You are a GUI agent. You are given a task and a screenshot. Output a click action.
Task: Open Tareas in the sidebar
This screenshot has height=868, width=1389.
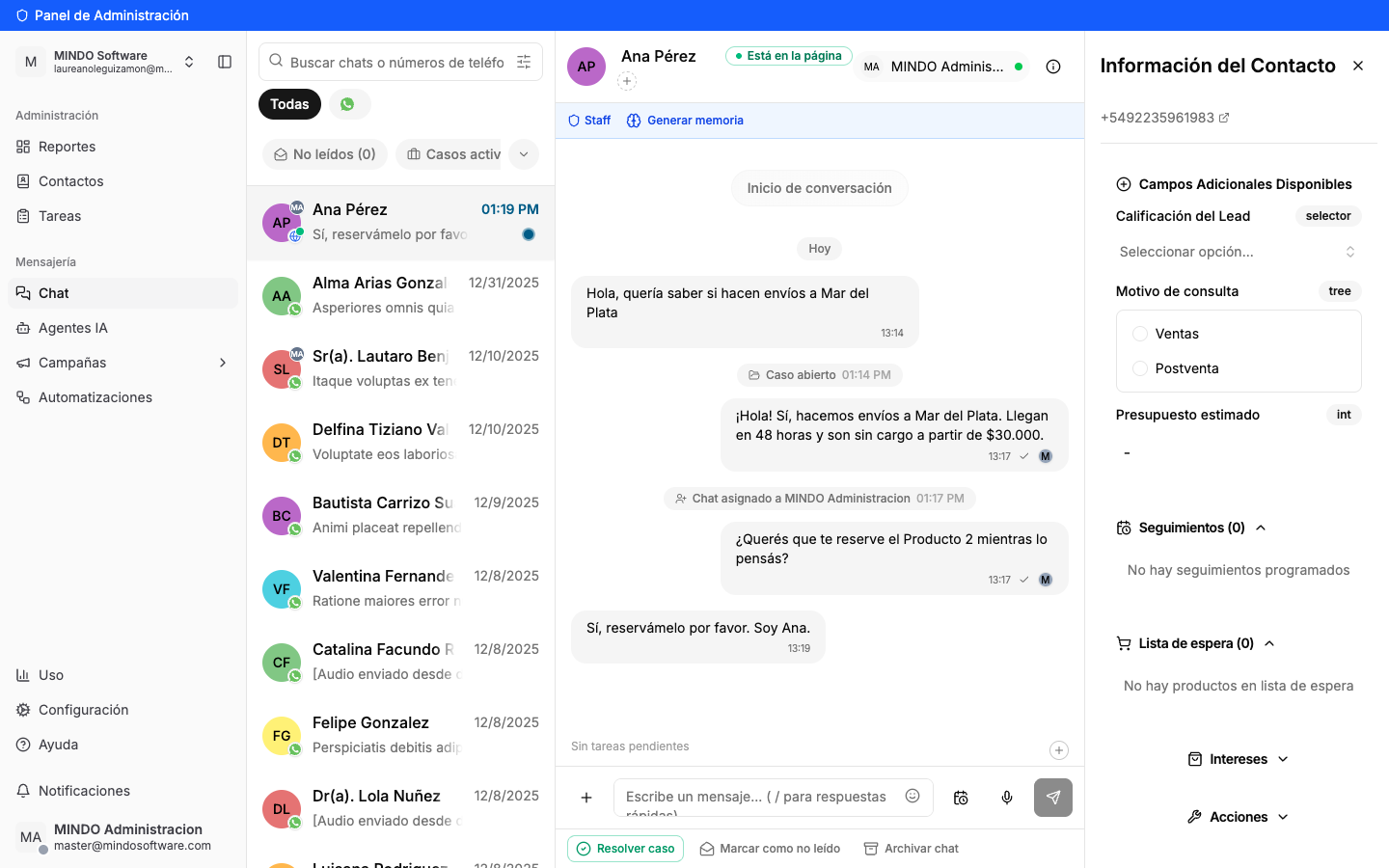coord(123,216)
